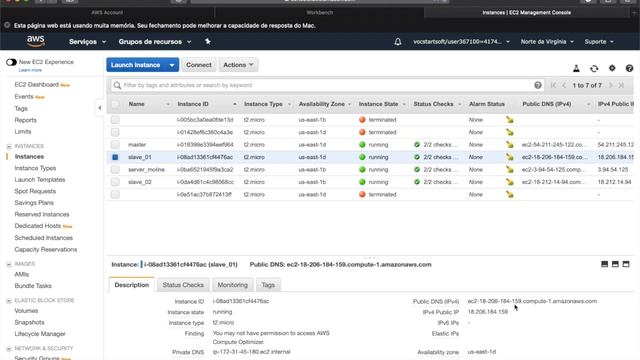The height and width of the screenshot is (360, 640).
Task: Switch to Workbench browser tab
Action: pos(320,13)
